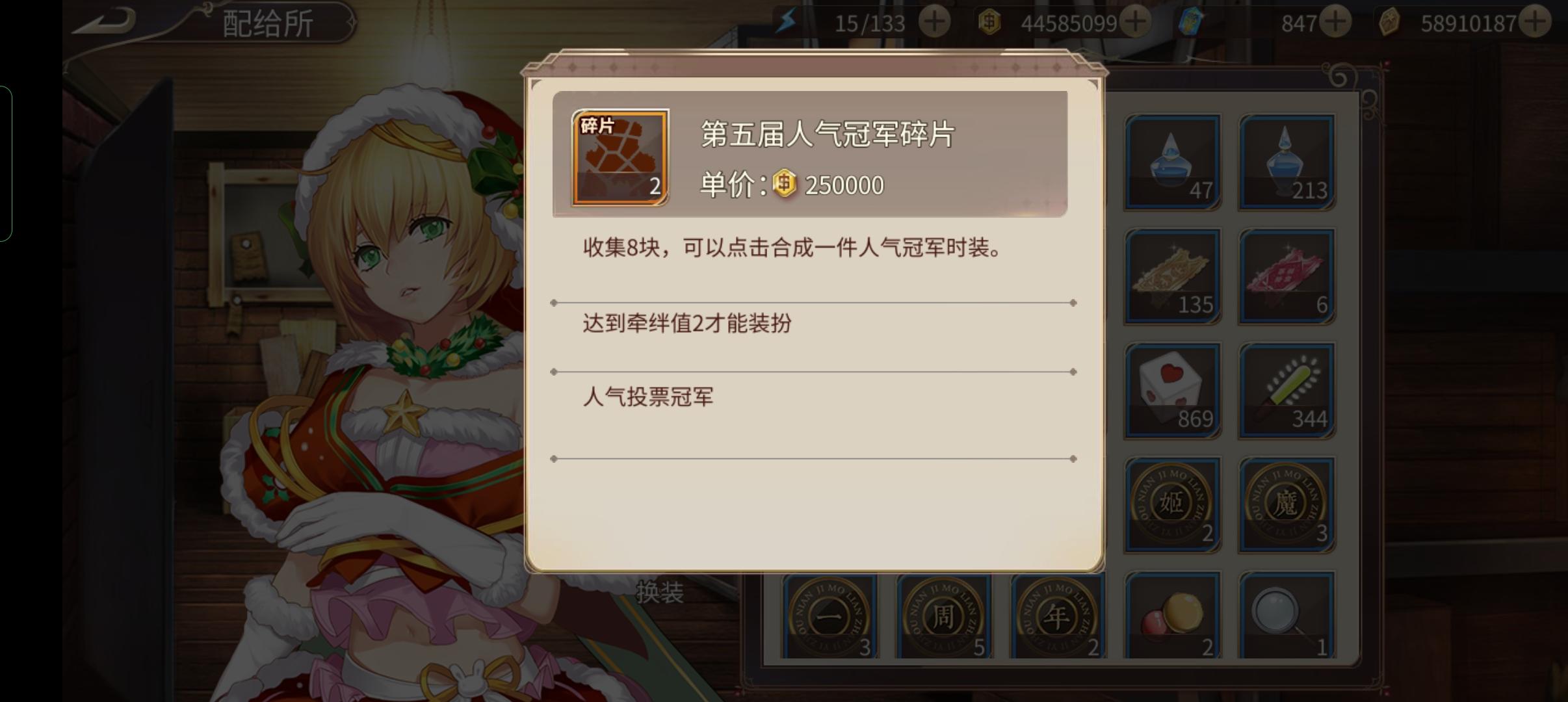
Task: Select the magnifying glass item
Action: pyautogui.click(x=1287, y=615)
